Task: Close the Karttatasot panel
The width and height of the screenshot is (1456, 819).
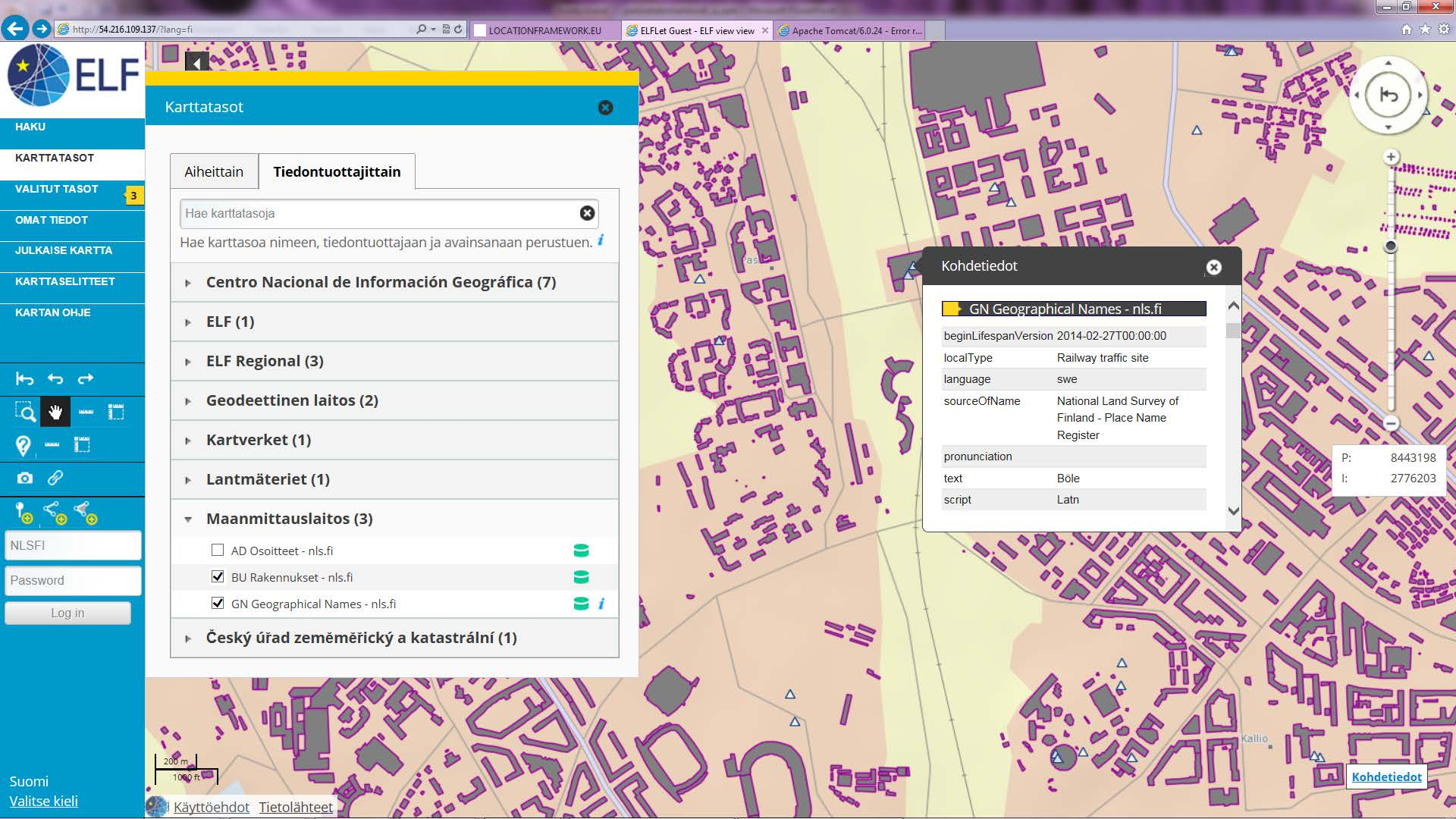Action: point(605,108)
